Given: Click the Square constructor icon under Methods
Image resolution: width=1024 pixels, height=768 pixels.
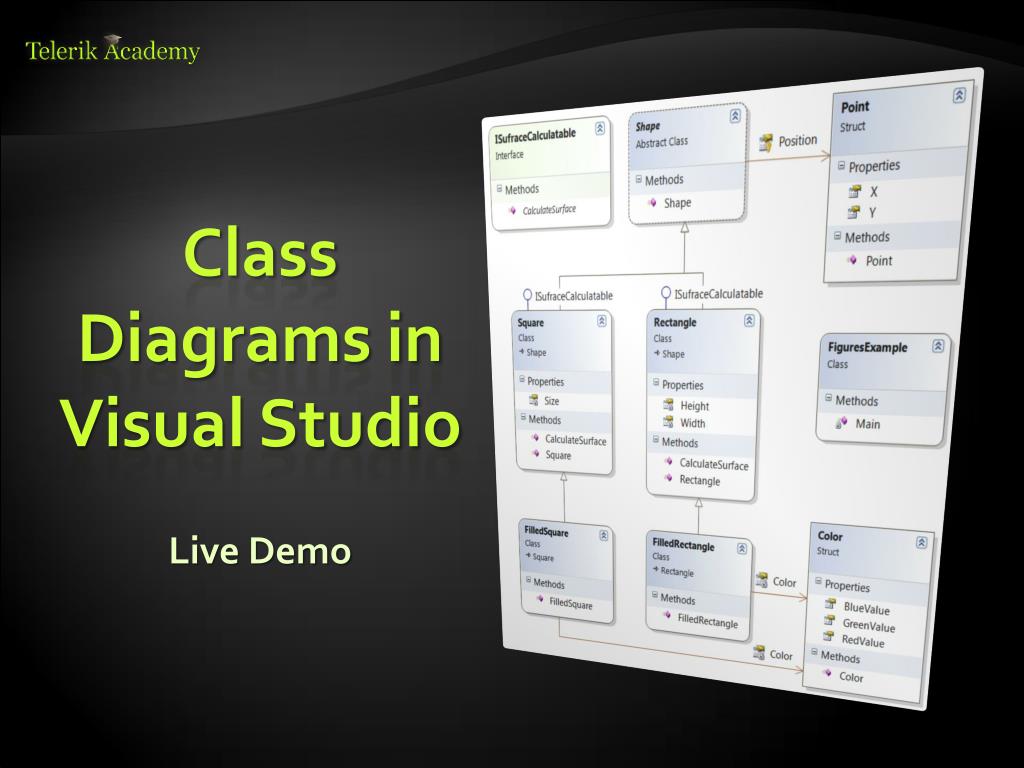Looking at the screenshot, I should (x=536, y=453).
